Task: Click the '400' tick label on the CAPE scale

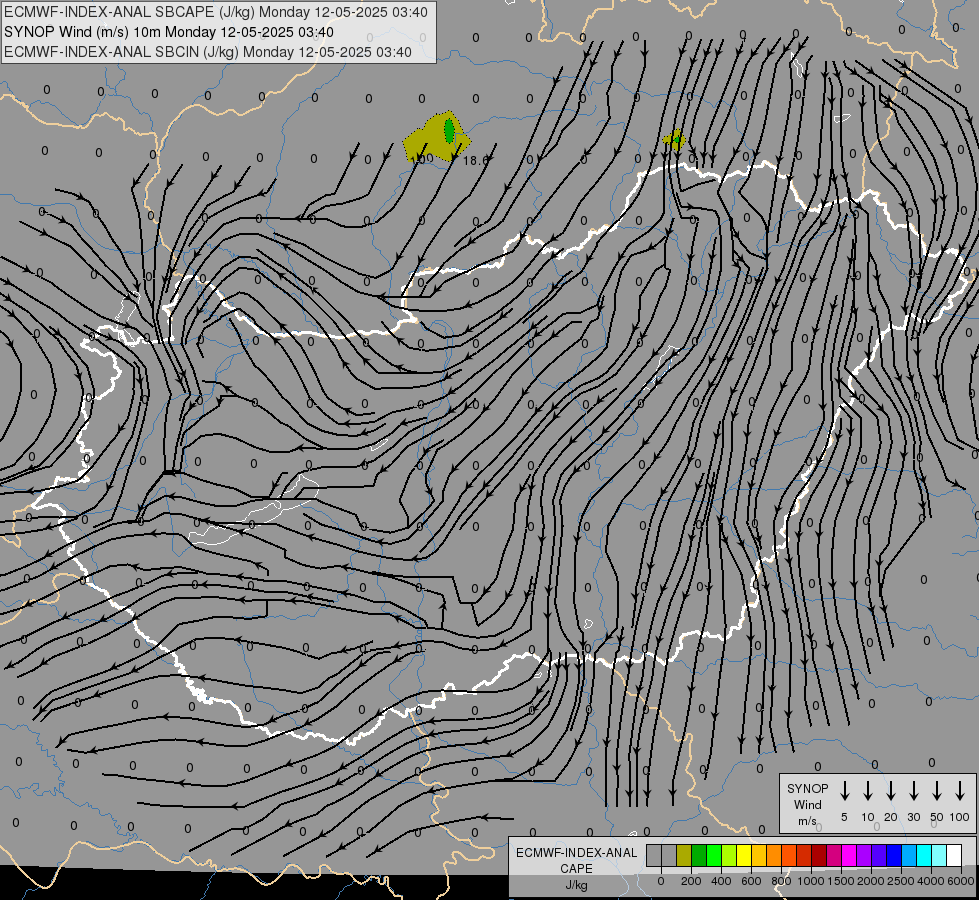Action: pyautogui.click(x=721, y=881)
